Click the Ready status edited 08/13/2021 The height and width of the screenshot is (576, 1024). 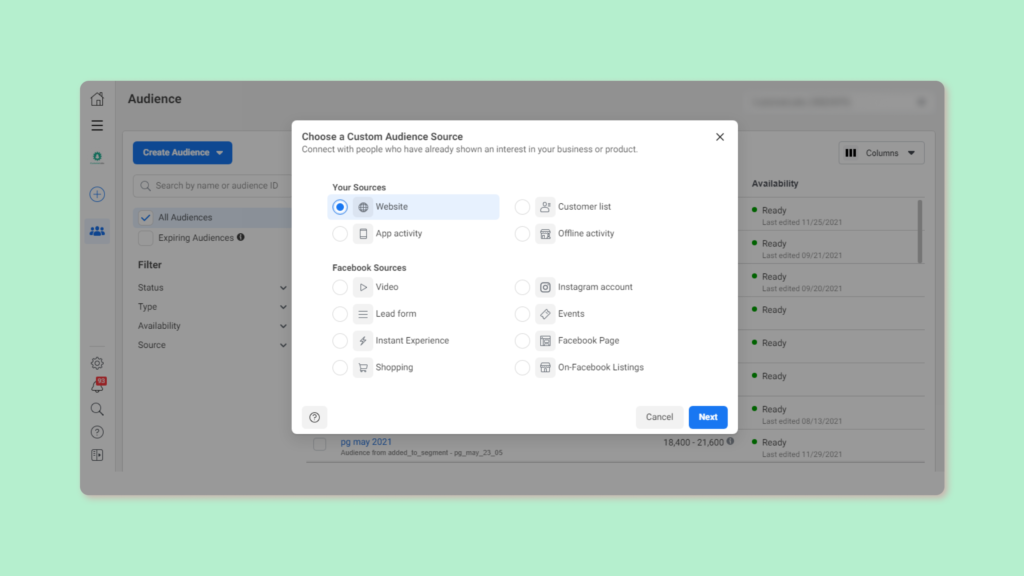[774, 409]
